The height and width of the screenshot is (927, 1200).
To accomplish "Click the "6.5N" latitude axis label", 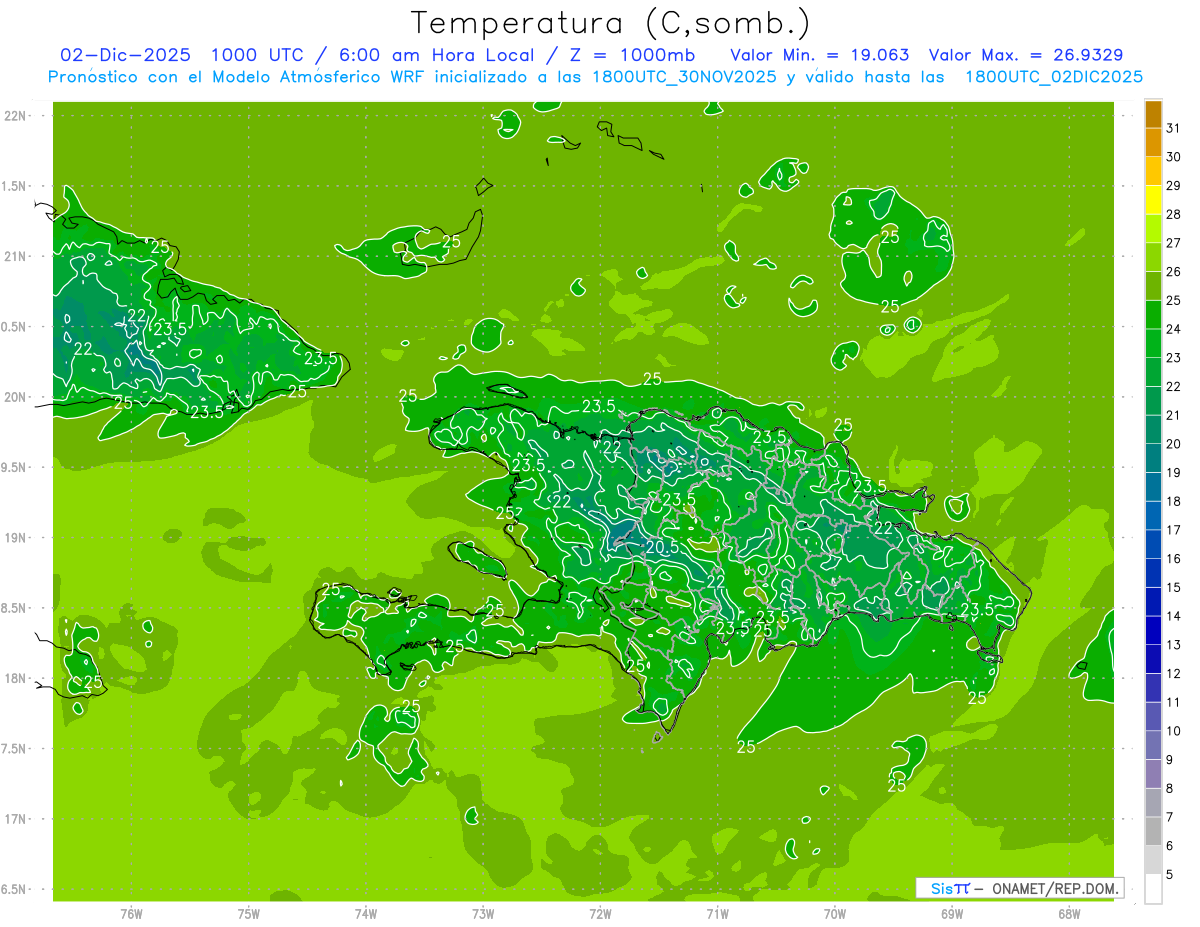I will tap(15, 890).
